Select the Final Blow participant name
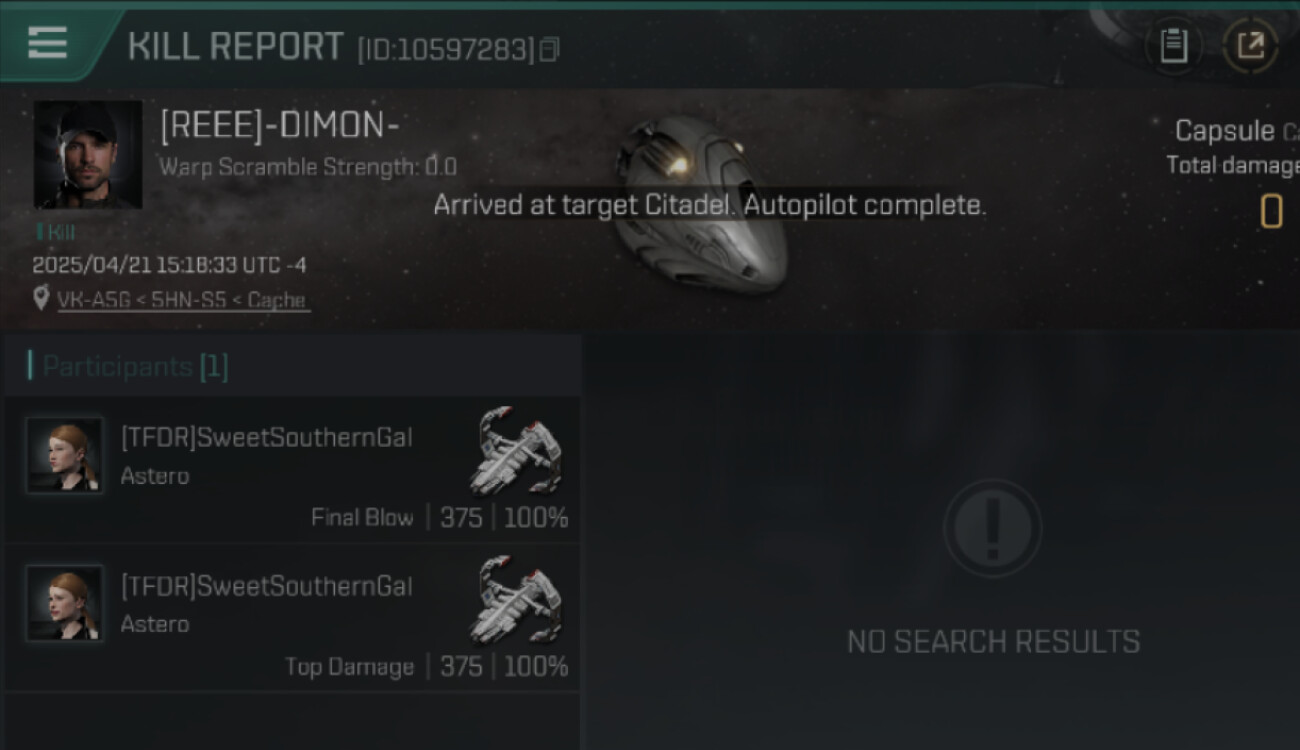Viewport: 1300px width, 750px height. (x=266, y=438)
